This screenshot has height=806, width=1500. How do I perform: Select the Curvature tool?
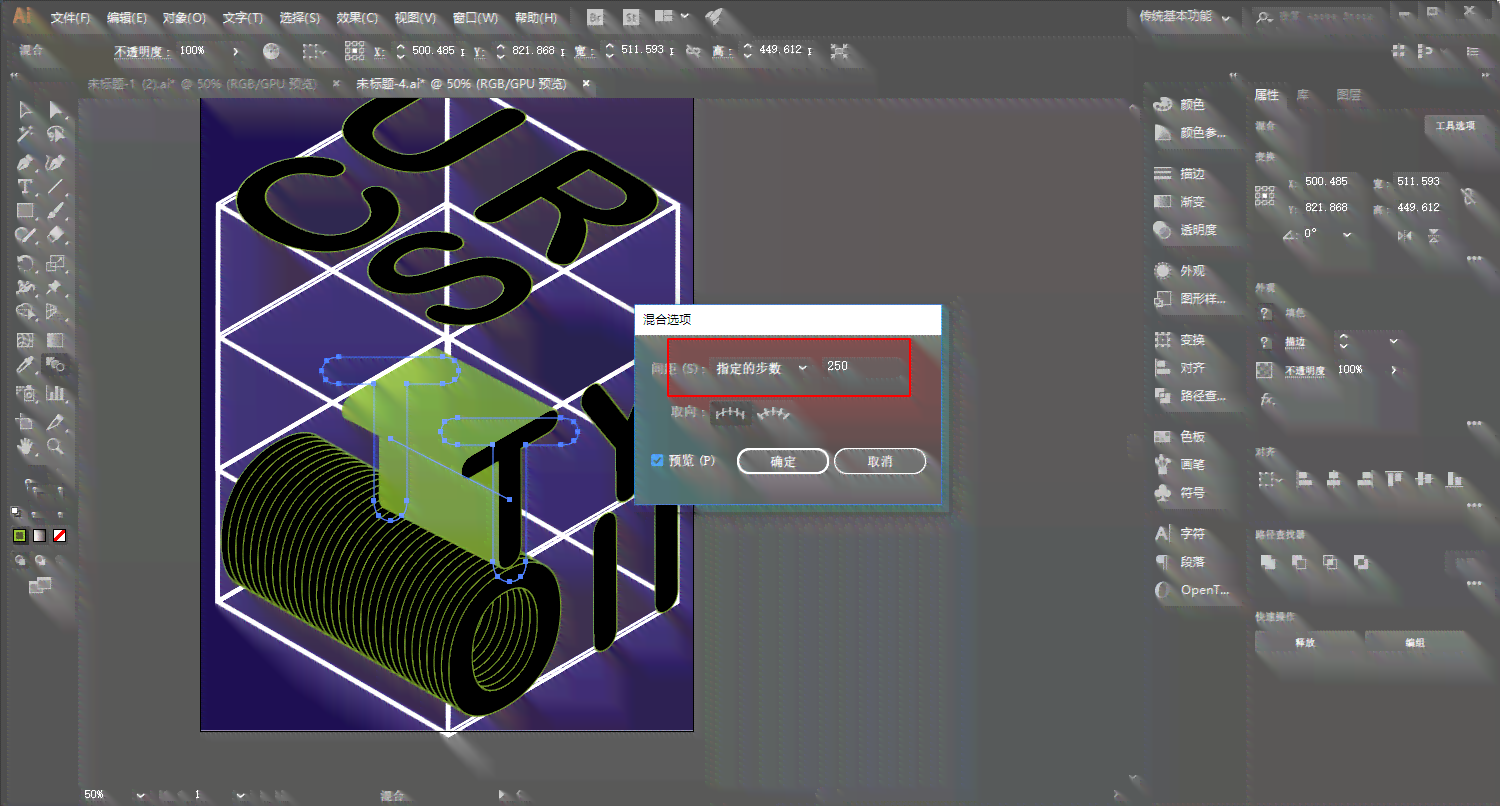(x=57, y=161)
